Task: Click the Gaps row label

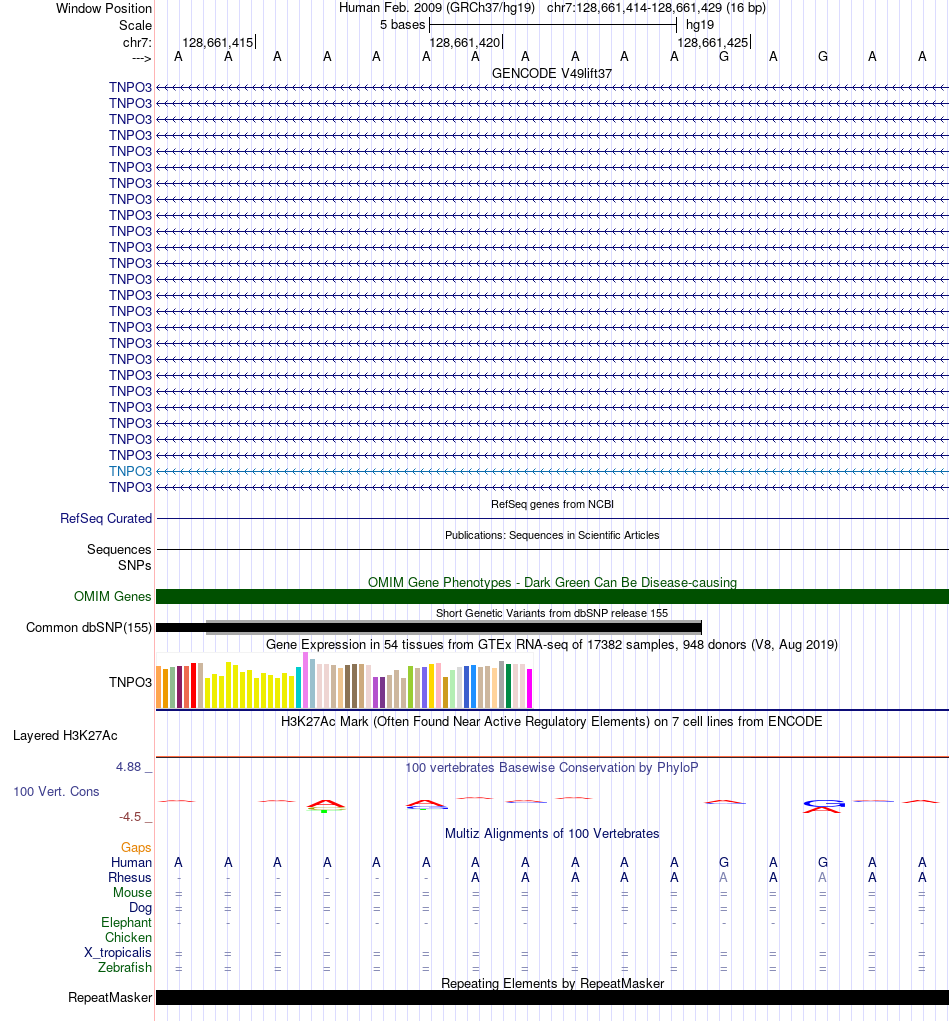Action: tap(135, 847)
